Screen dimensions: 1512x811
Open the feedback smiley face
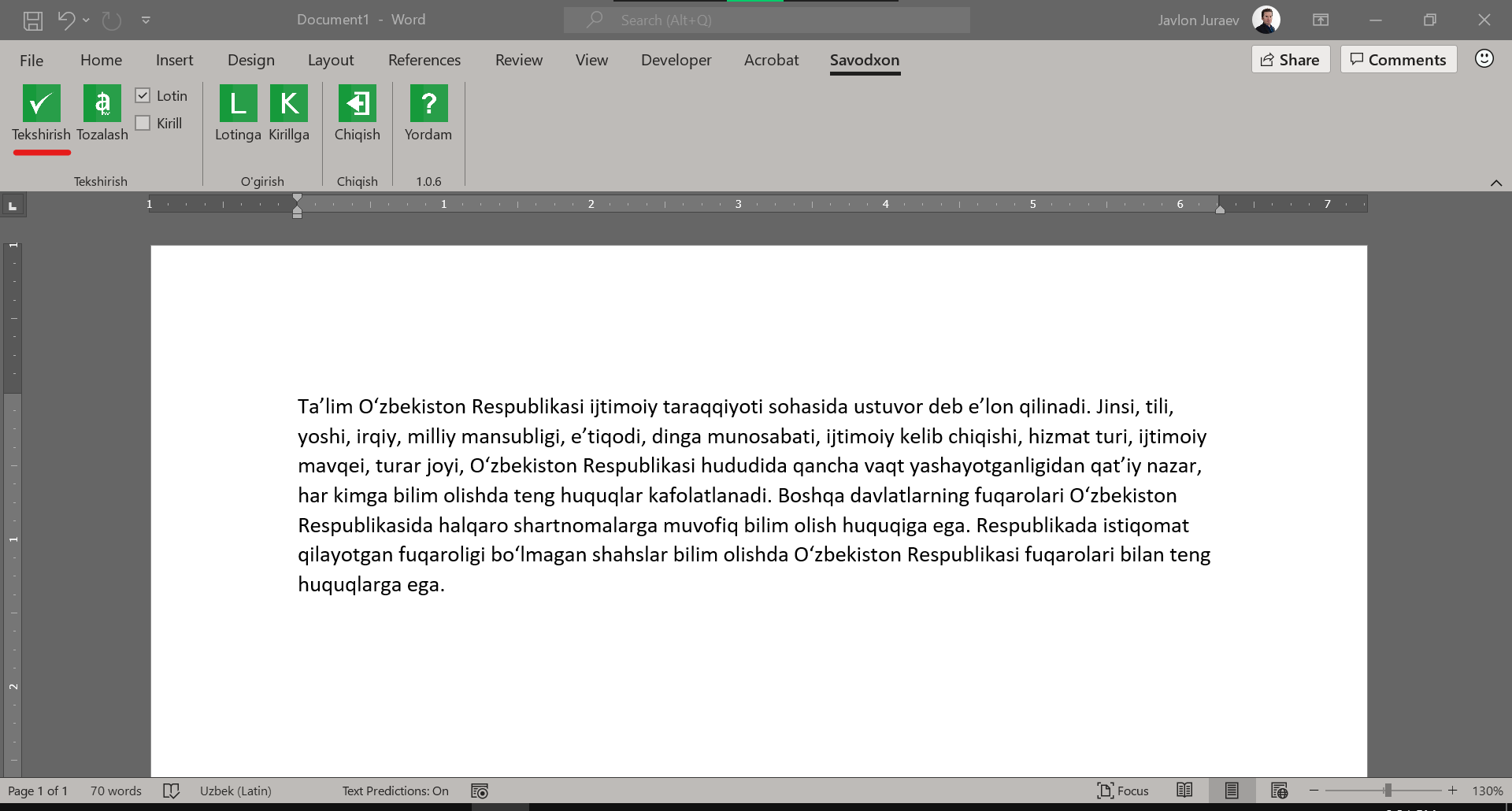click(1484, 59)
